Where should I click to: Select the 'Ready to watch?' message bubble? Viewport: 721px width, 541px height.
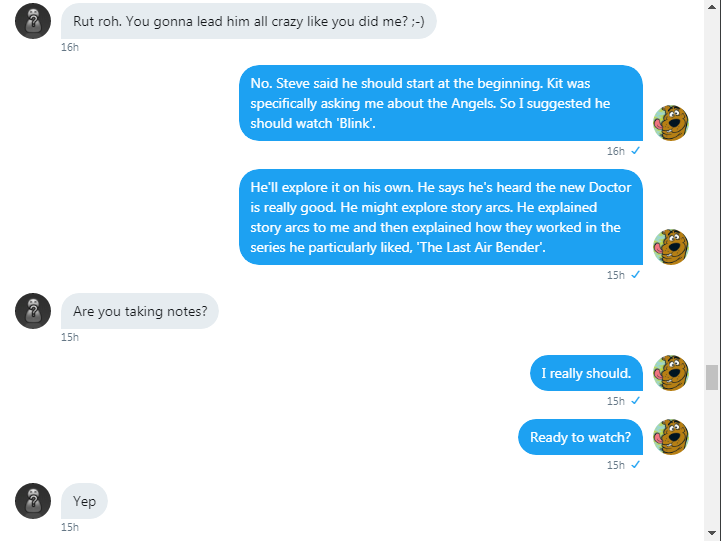[x=580, y=437]
